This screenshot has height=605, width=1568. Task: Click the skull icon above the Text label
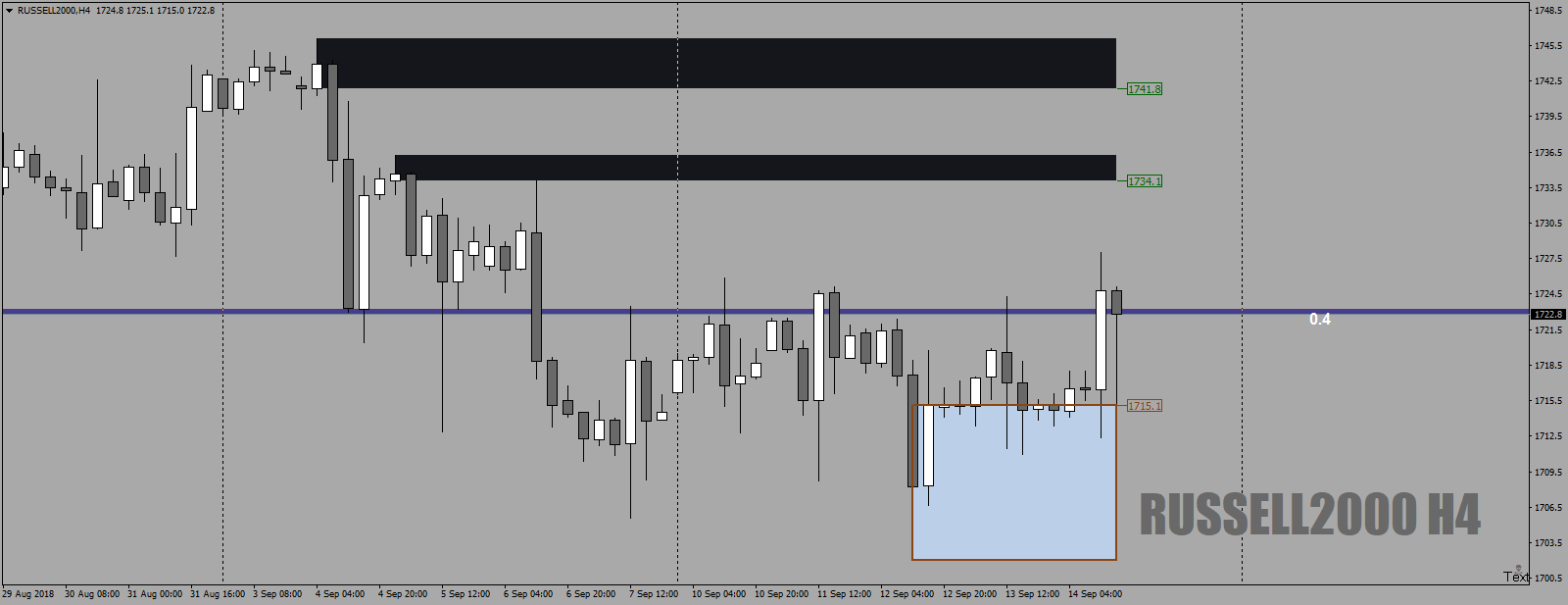1518,568
